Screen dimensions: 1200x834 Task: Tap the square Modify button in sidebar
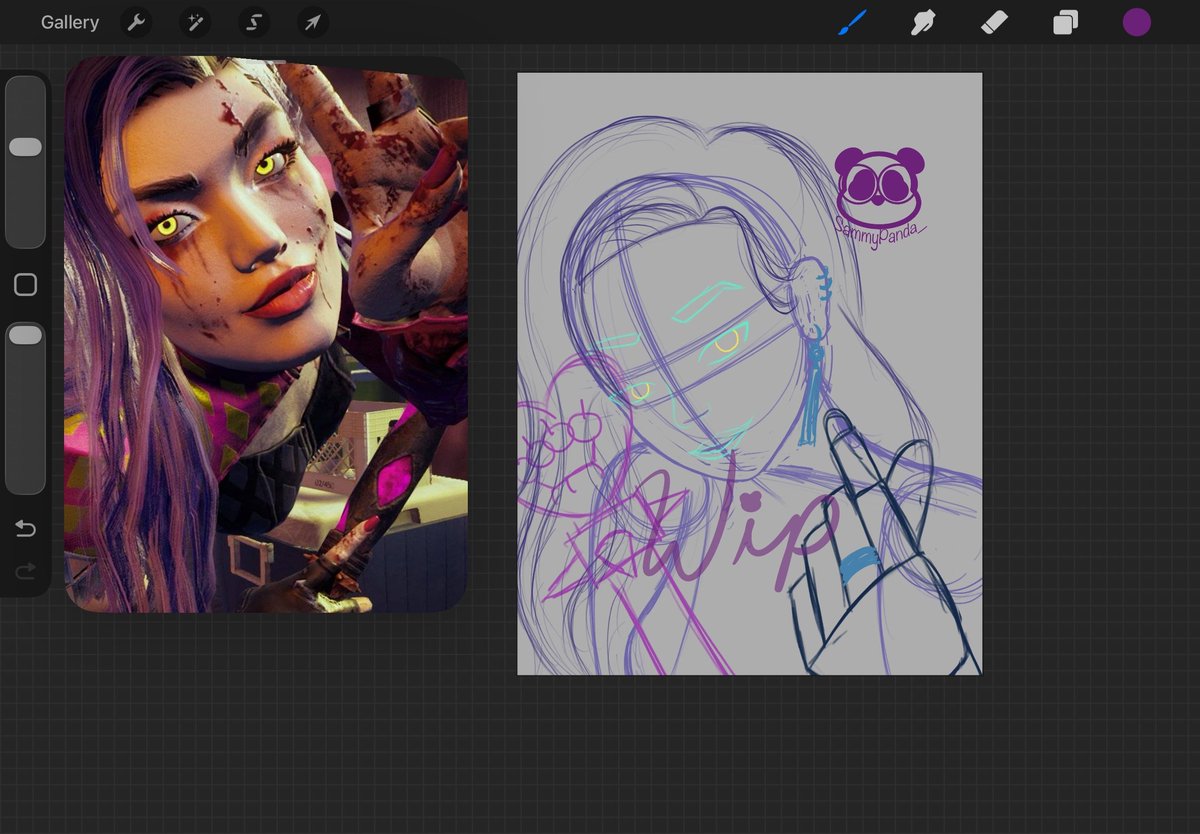pyautogui.click(x=26, y=285)
